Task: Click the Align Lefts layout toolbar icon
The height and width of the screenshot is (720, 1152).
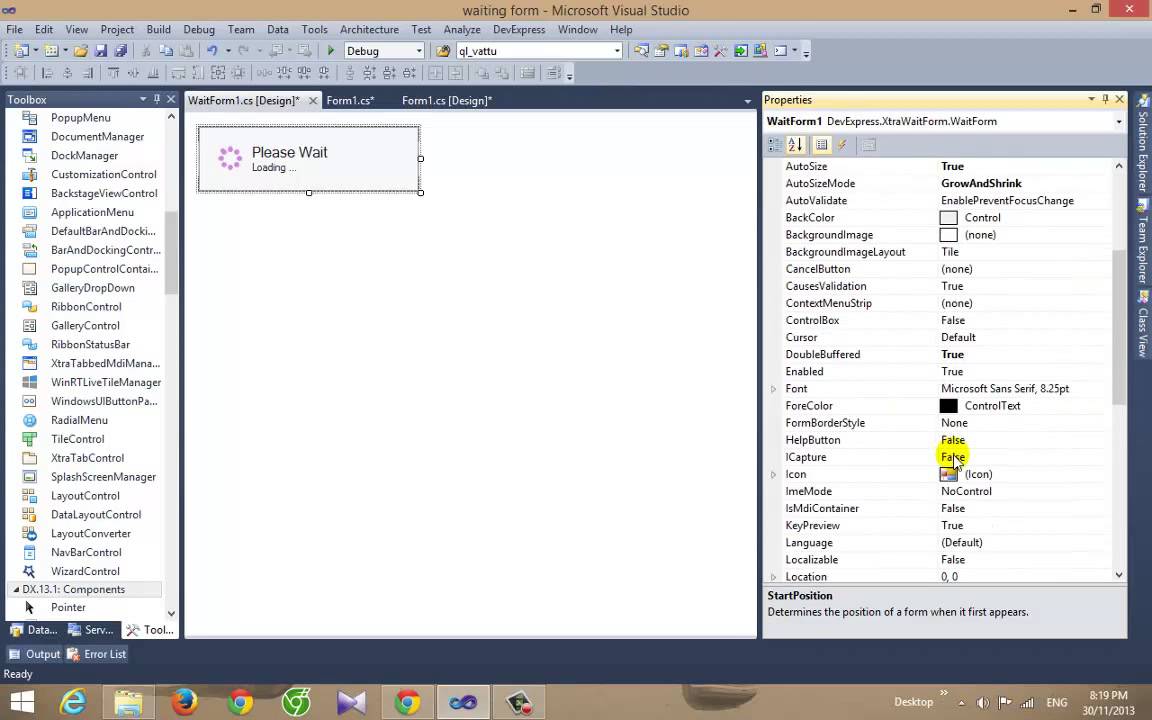Action: [x=48, y=73]
